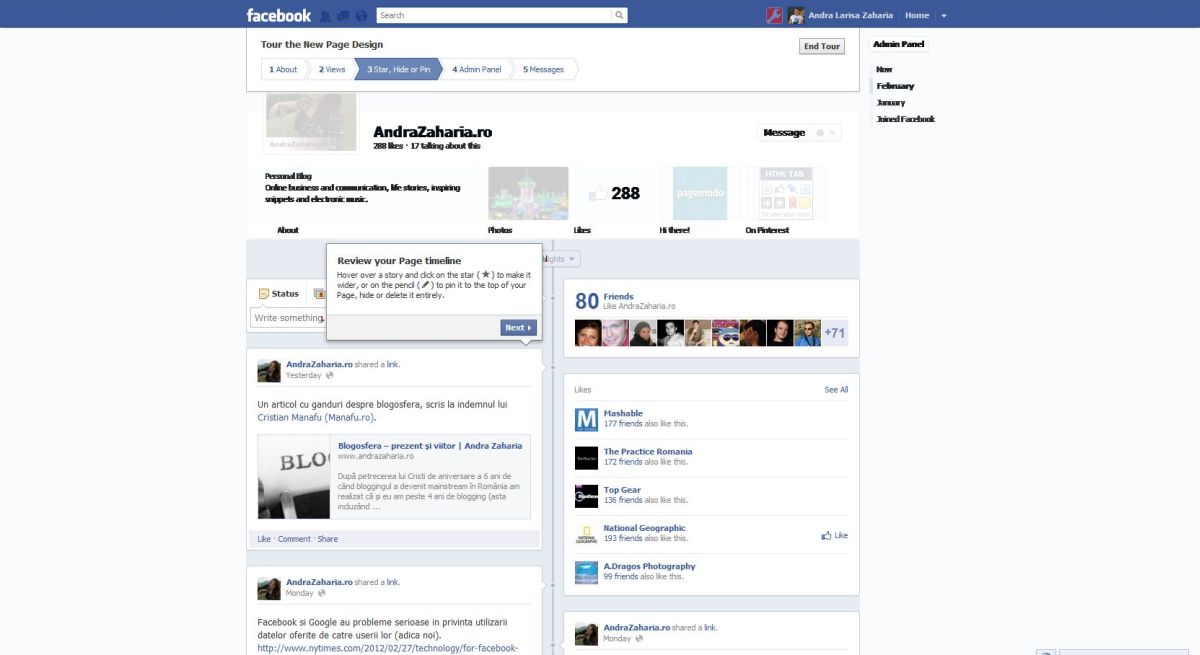
Task: Go to tour step 4 Admin Panel
Action: tap(477, 69)
